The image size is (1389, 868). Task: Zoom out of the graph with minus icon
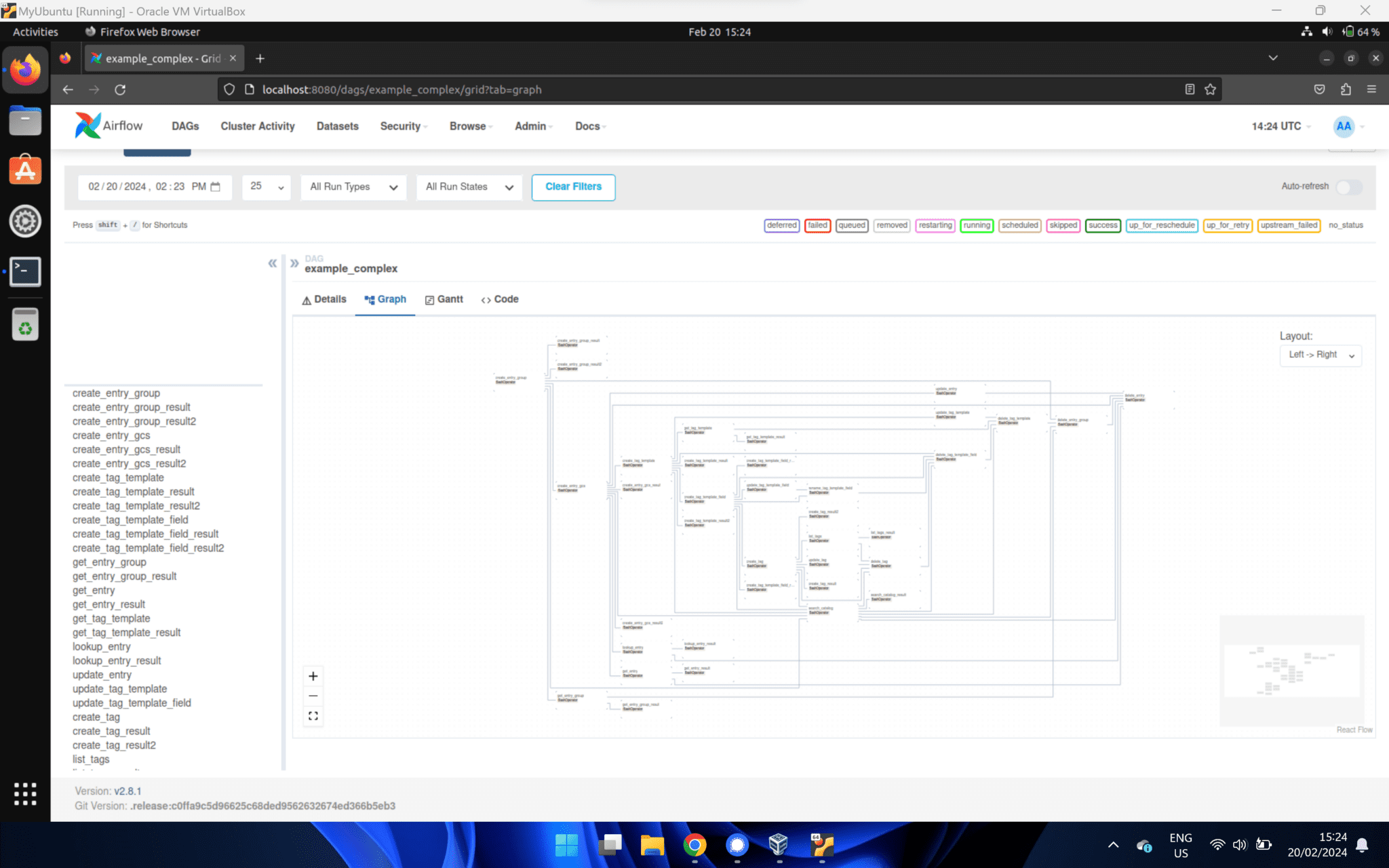pyautogui.click(x=313, y=695)
